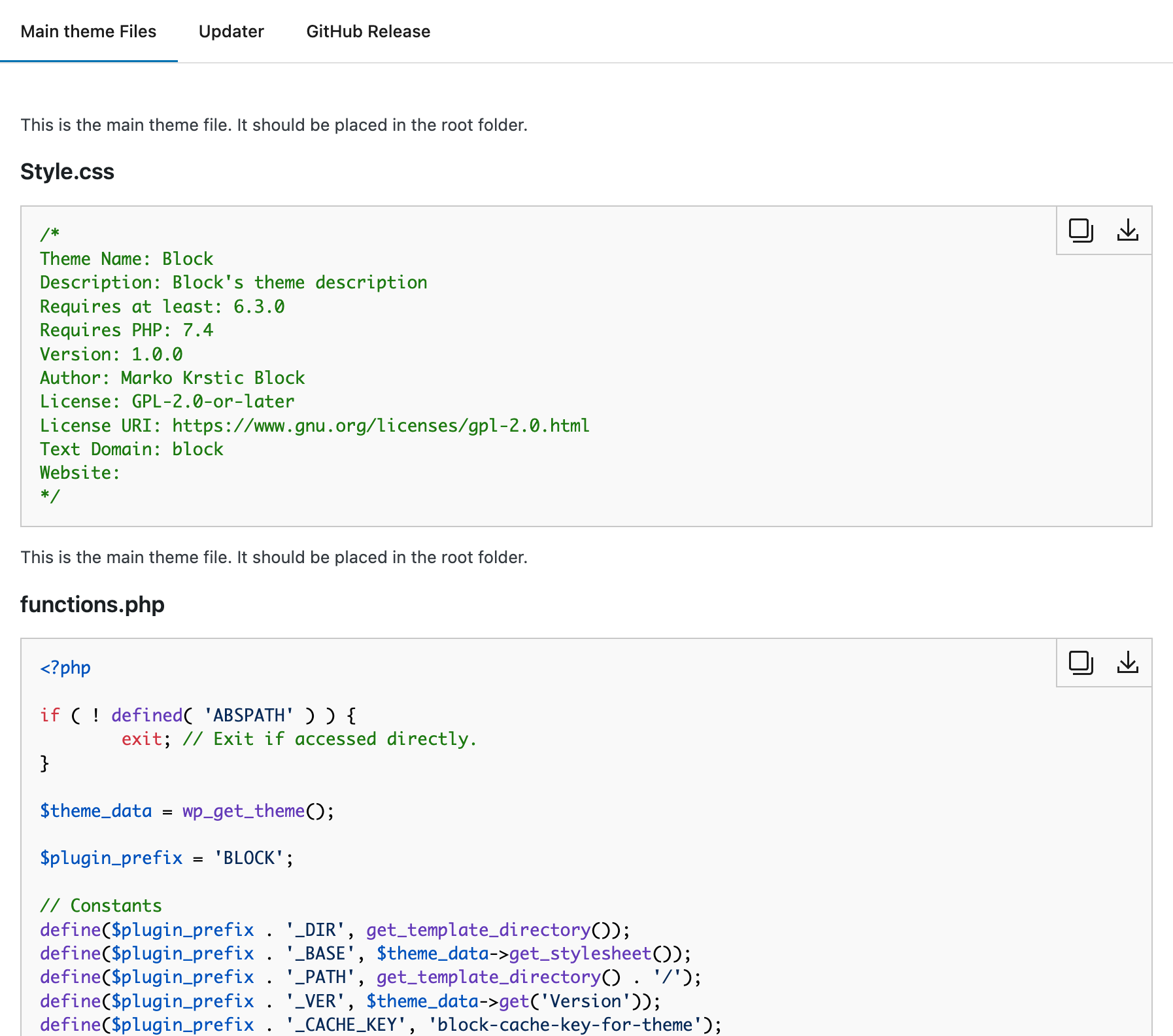Screen dimensions: 1173x1036
Task: Click the functions.php heading
Action: [x=92, y=604]
